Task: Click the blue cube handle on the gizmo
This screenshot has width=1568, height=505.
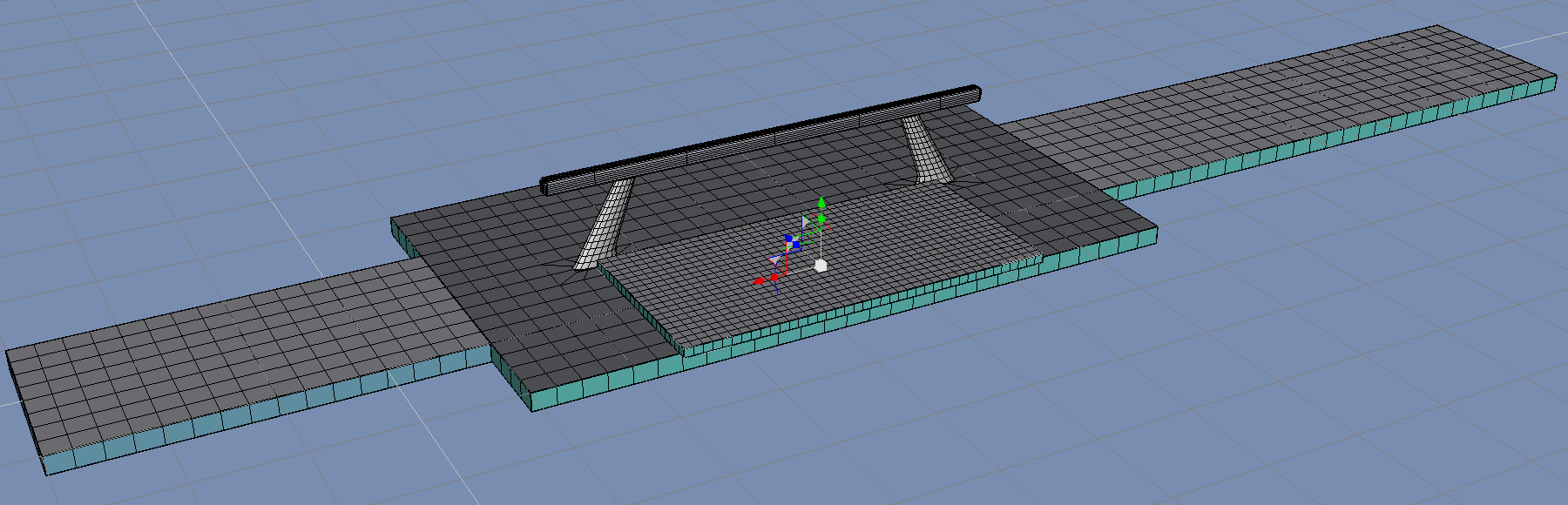Action: pos(796,245)
